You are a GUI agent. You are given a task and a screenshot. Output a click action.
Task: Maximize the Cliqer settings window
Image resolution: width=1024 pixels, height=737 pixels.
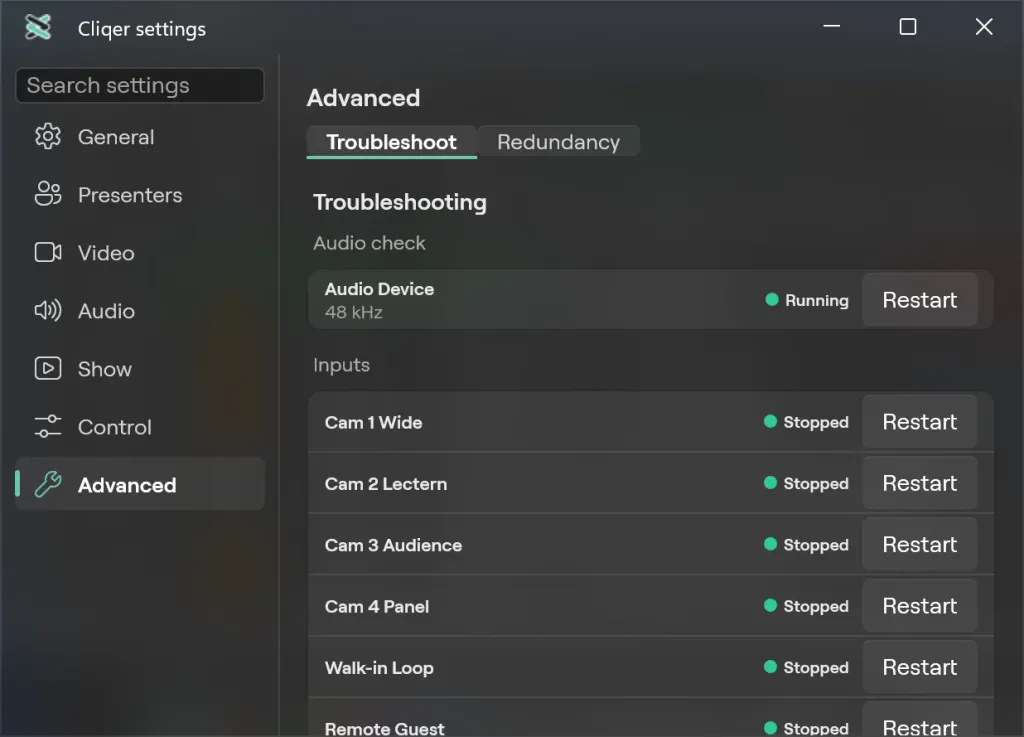(x=908, y=27)
